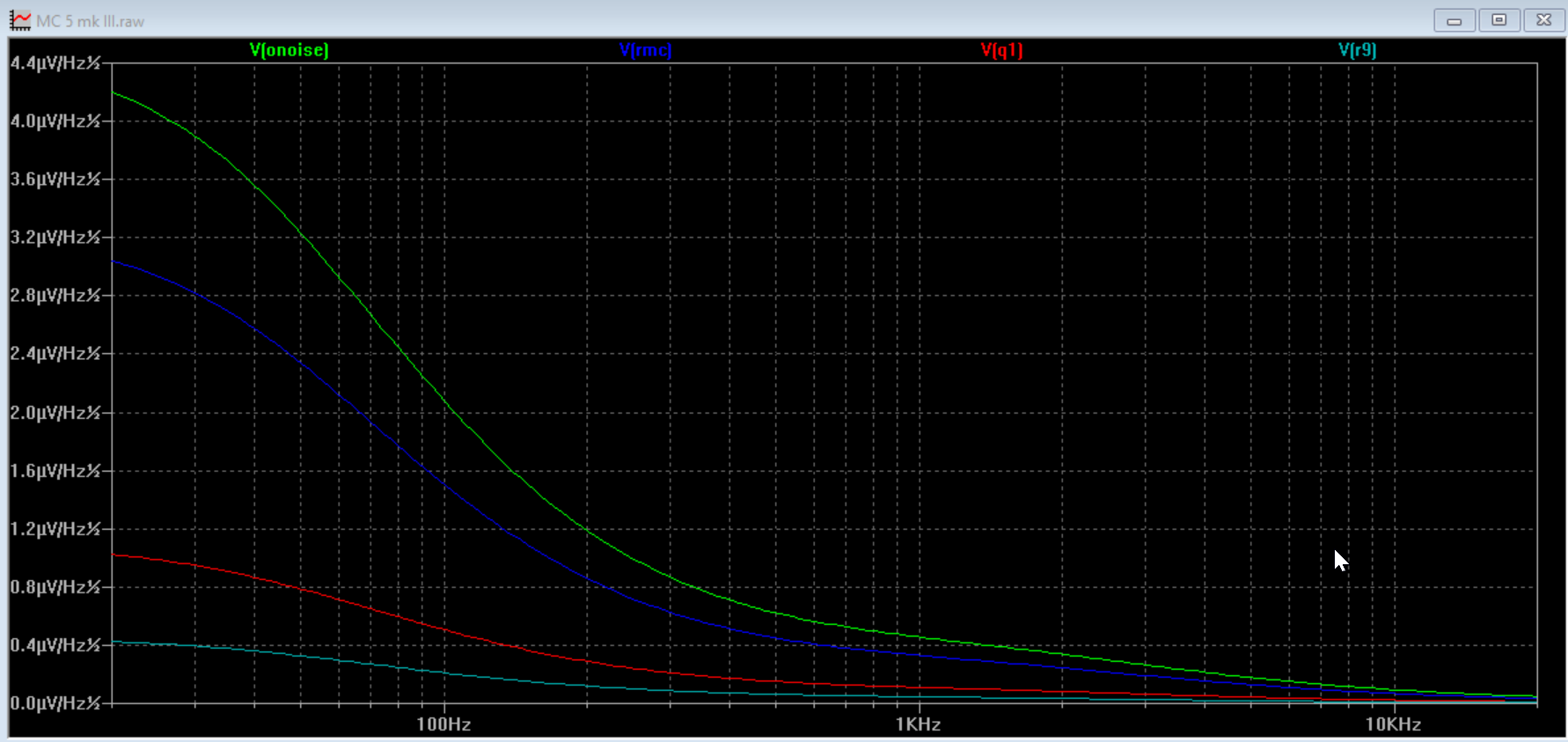Click the V(onoise) trace label
The width and height of the screenshot is (1568, 742).
tap(289, 50)
